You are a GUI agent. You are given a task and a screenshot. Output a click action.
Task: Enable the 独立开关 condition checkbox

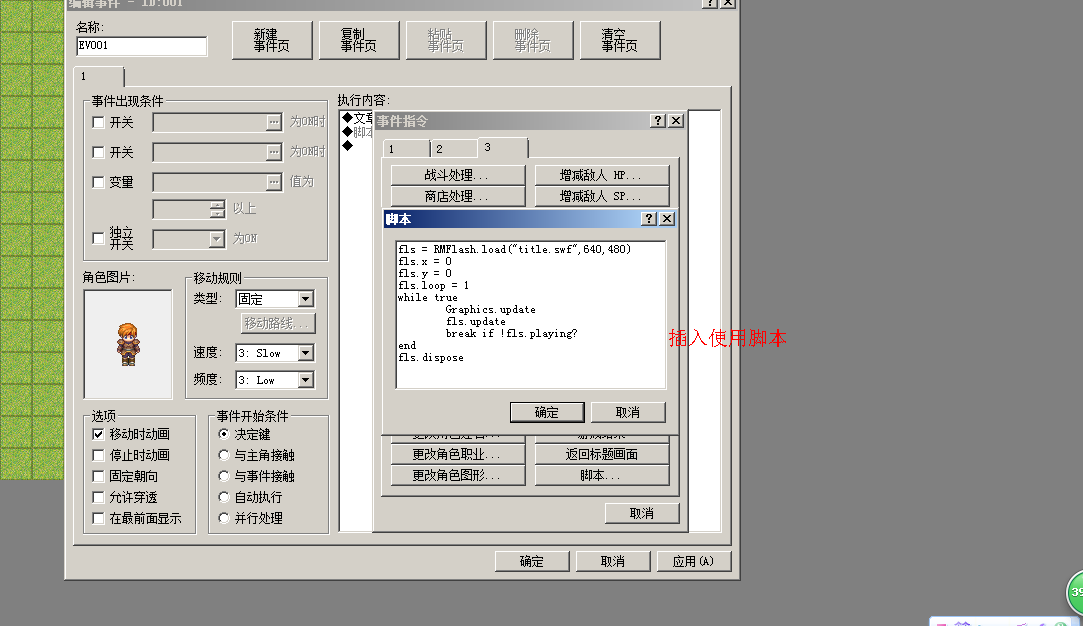(x=98, y=238)
